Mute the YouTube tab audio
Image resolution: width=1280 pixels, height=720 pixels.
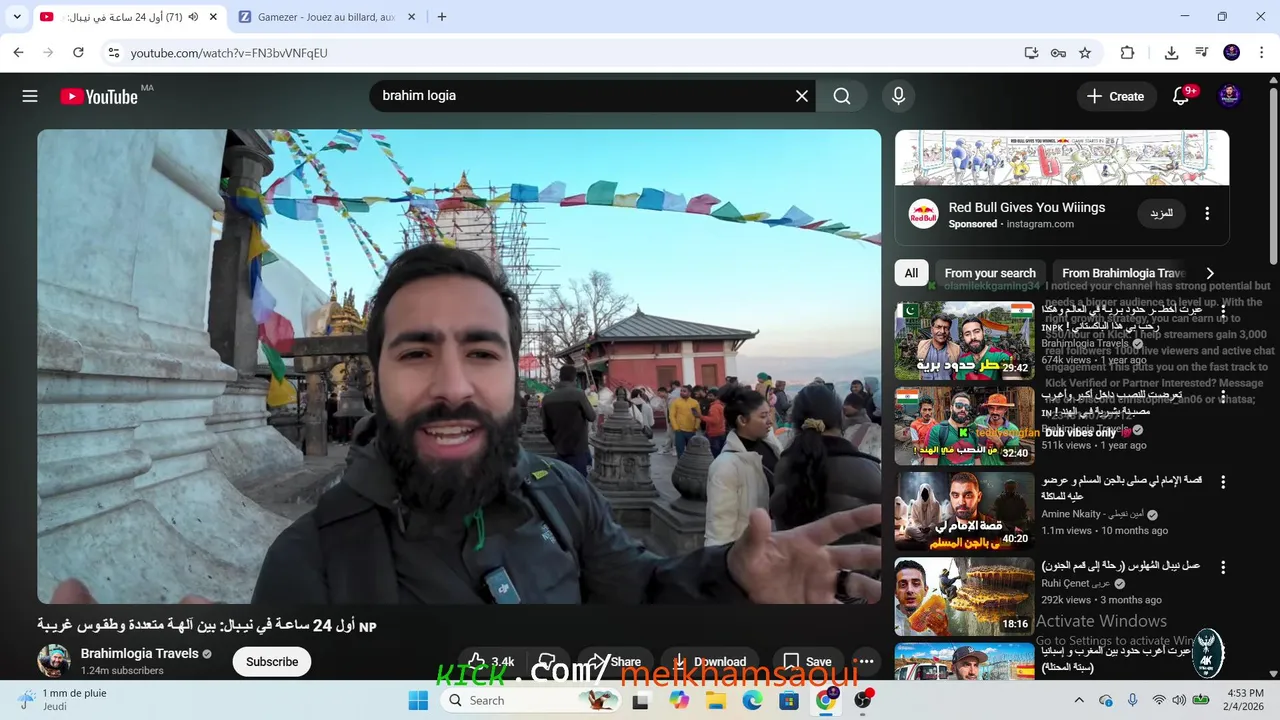point(193,17)
